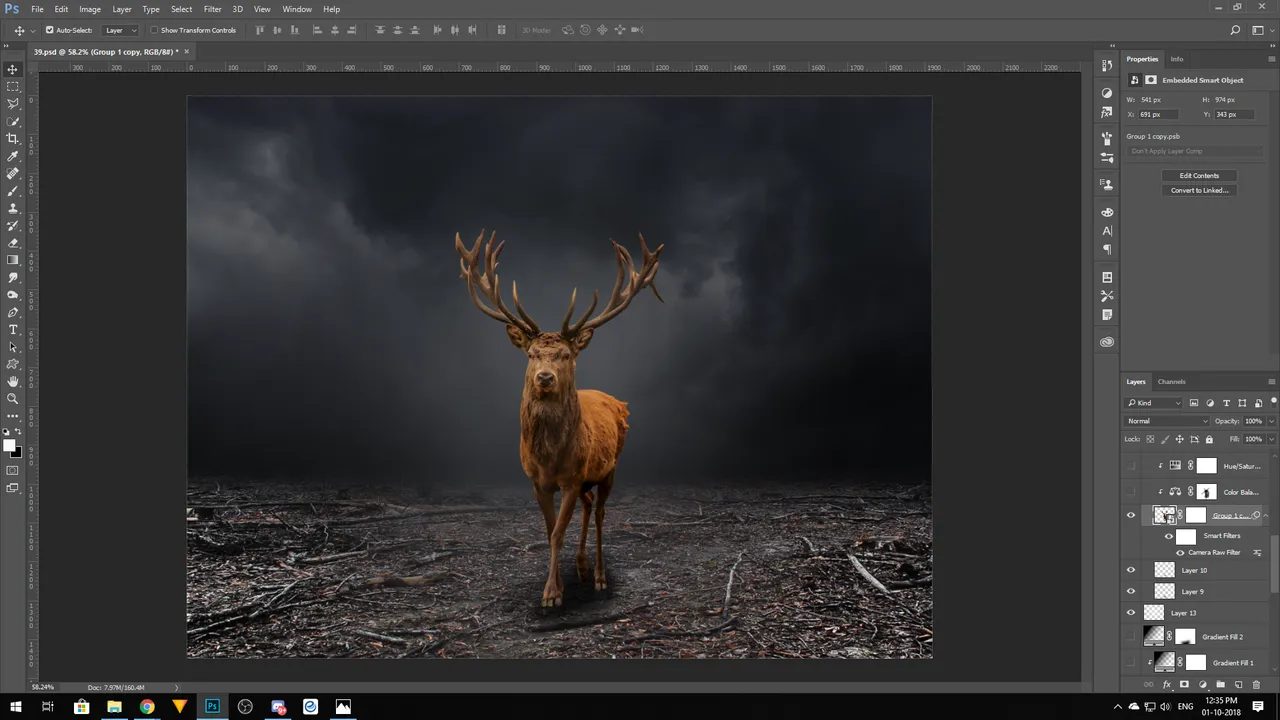Lock all icon in Layers panel

[x=1209, y=439]
